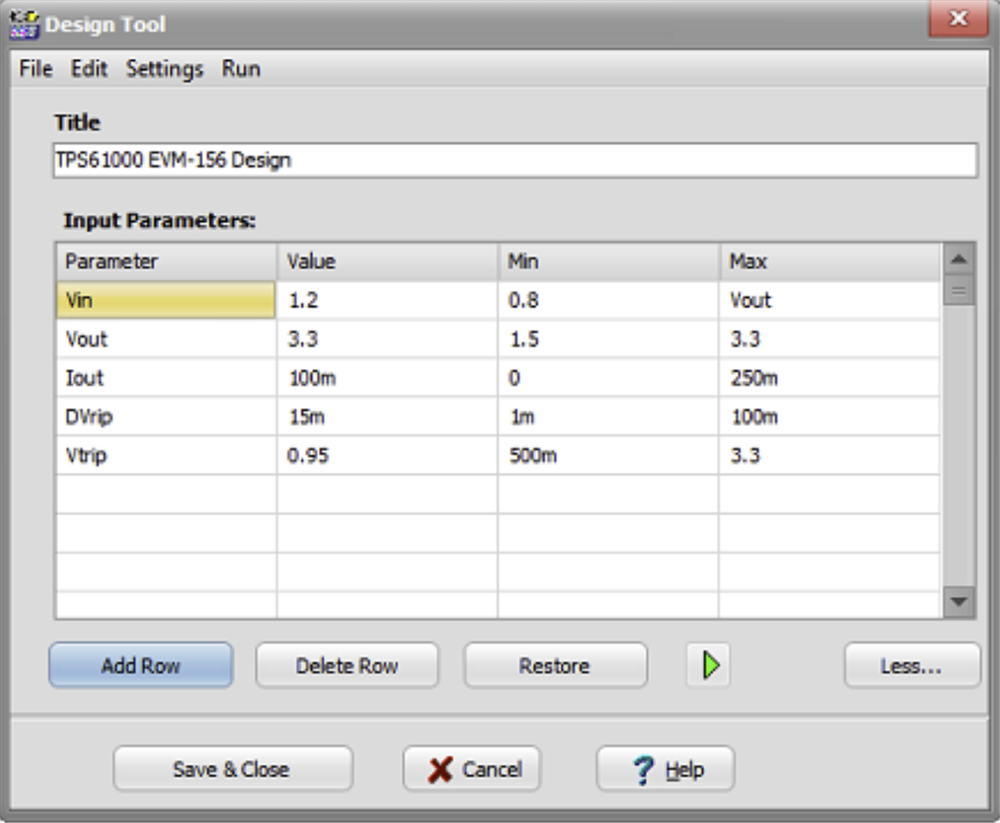Click Vin value cell 1.2
This screenshot has height=823, width=1000.
(x=387, y=300)
